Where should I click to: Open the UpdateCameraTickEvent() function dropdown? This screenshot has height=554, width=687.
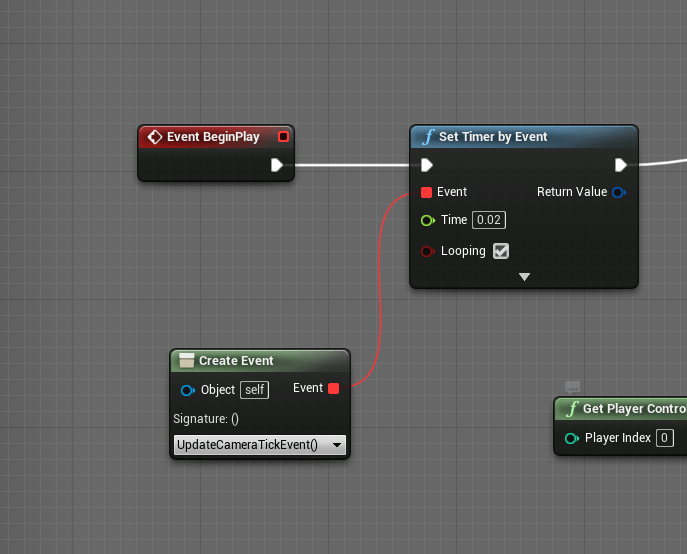[x=260, y=445]
